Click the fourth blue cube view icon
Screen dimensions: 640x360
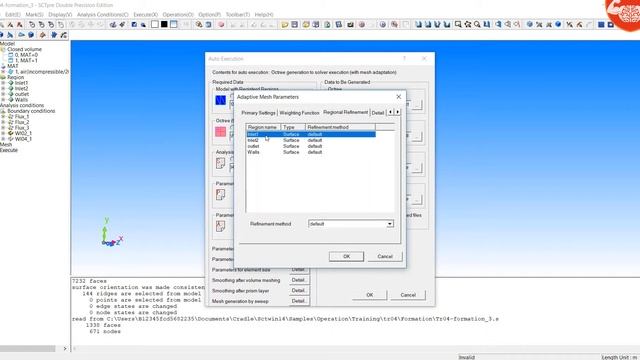pos(447,24)
